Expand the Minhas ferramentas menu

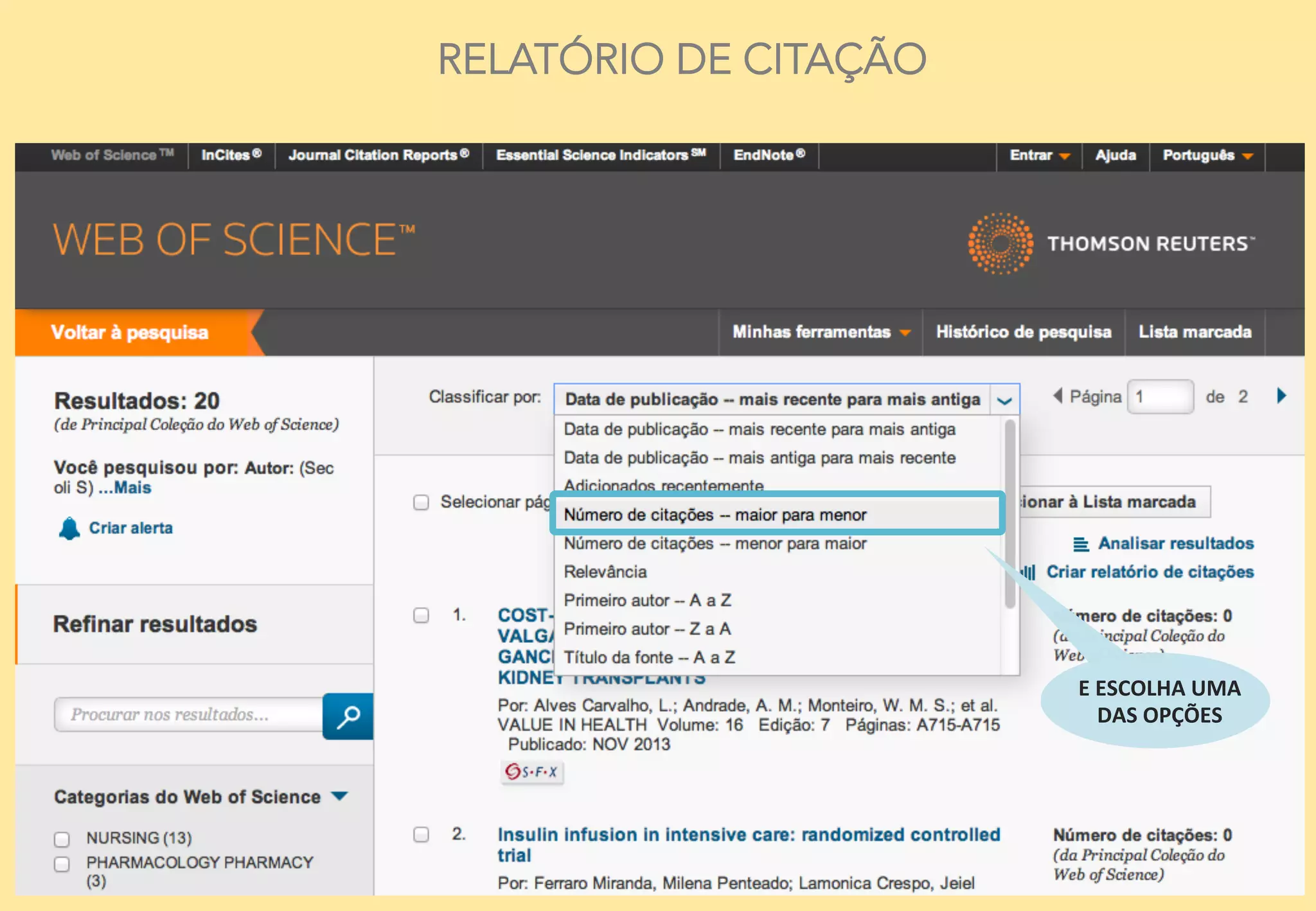click(821, 332)
